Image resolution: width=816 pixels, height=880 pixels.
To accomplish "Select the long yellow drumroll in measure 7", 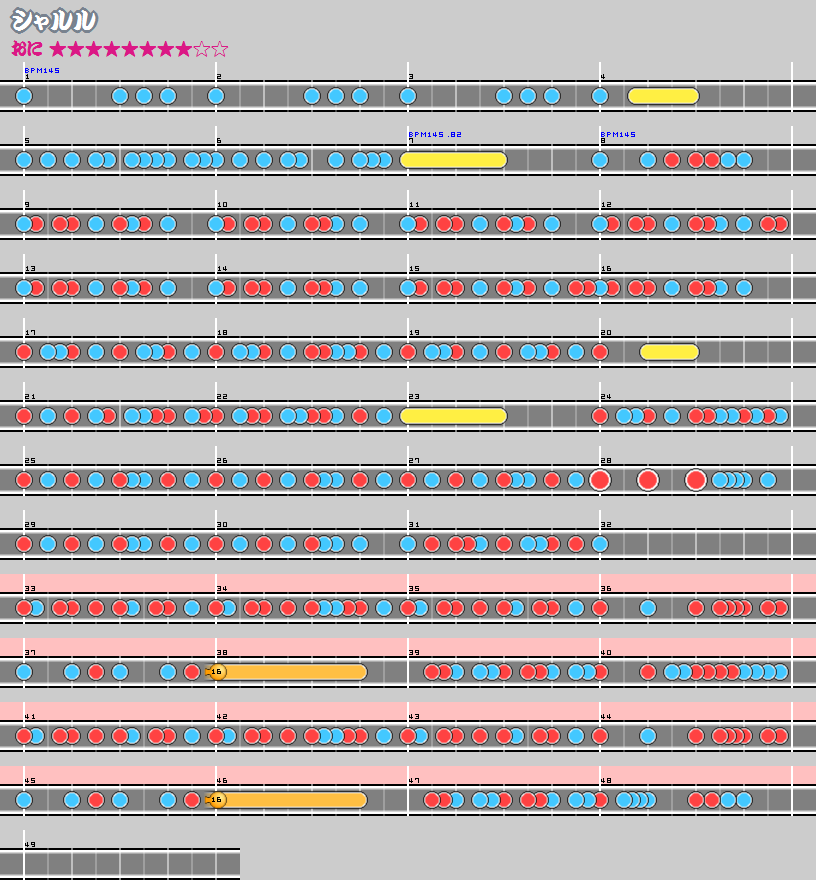I will tap(456, 160).
